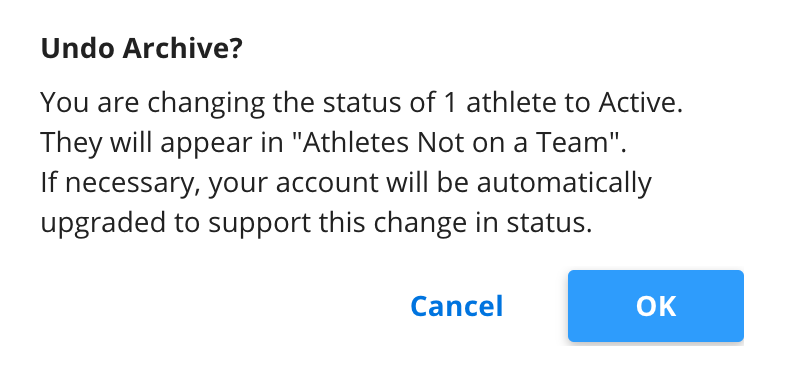Viewport: 786px width, 388px height.
Task: Click the line about status changing to Active
Action: tap(361, 103)
